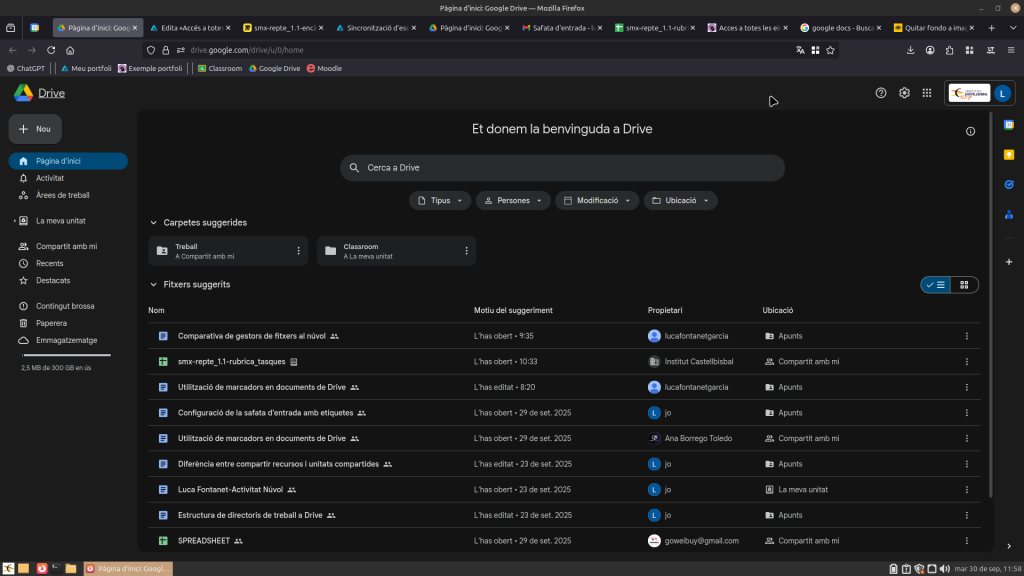
Task: Open more options for Treball folder
Action: pos(298,251)
